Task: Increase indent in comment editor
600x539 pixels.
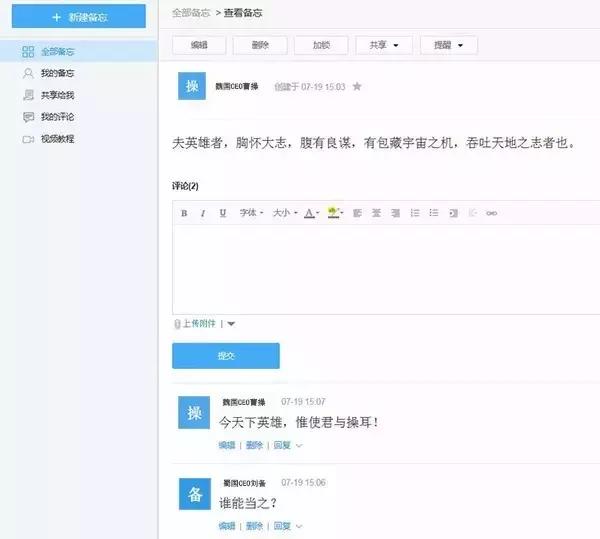Action: pos(453,213)
